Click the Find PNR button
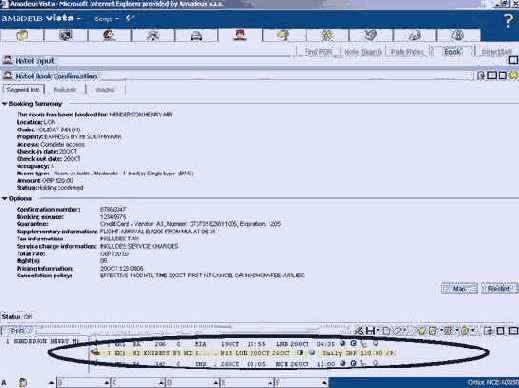Image resolution: width=519 pixels, height=388 pixels. 319,52
